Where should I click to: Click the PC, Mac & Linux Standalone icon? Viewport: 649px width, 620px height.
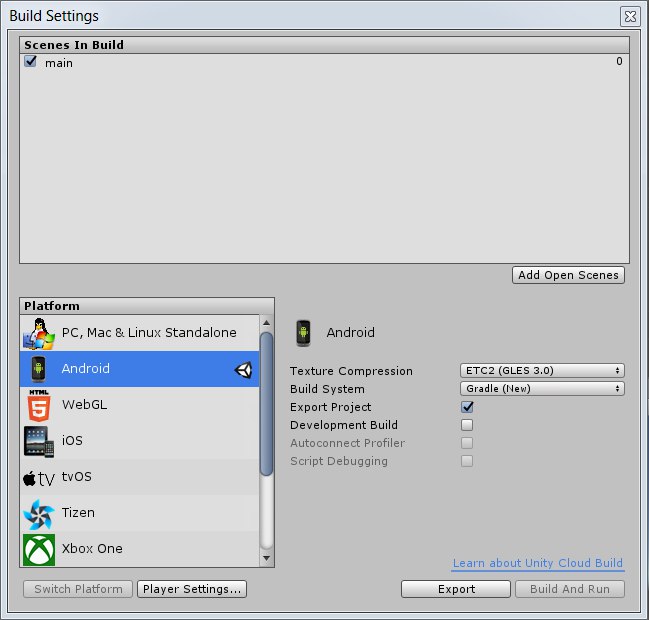click(x=38, y=333)
